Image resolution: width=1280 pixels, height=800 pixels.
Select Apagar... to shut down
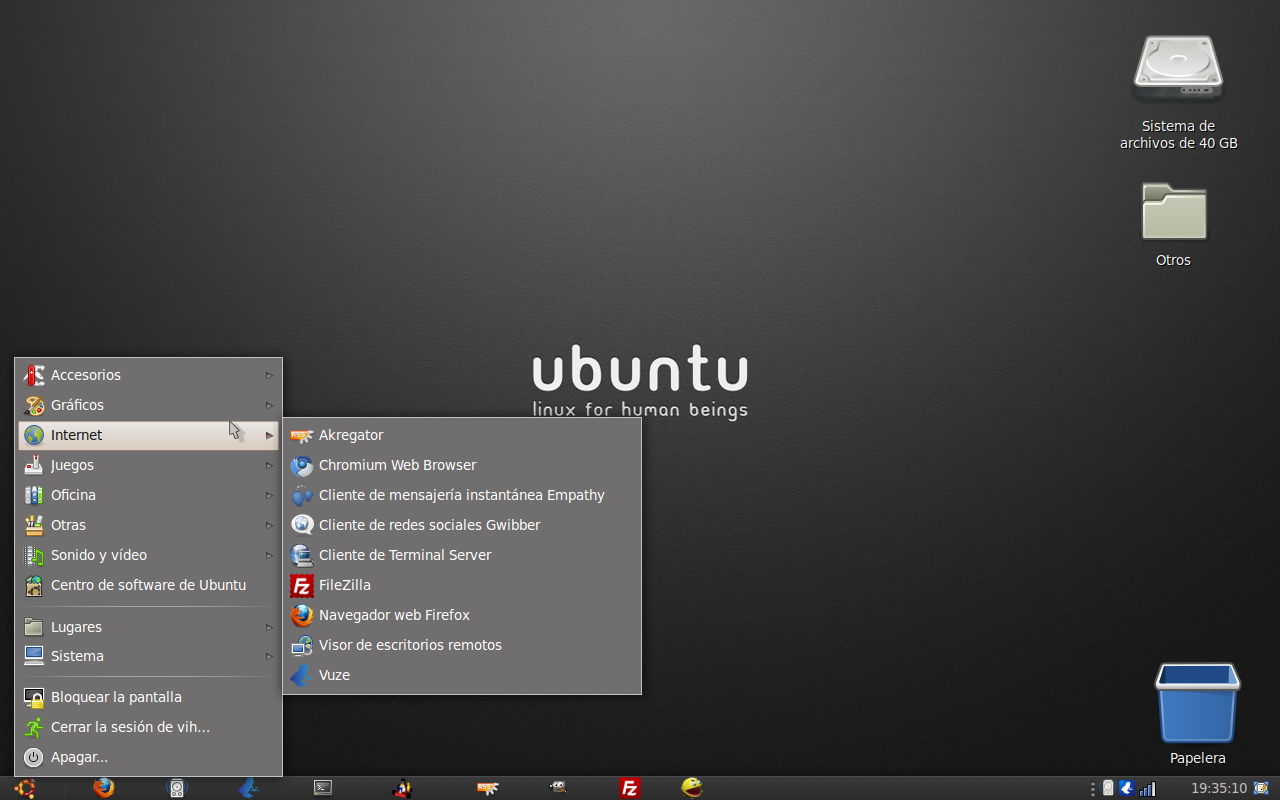[x=148, y=757]
